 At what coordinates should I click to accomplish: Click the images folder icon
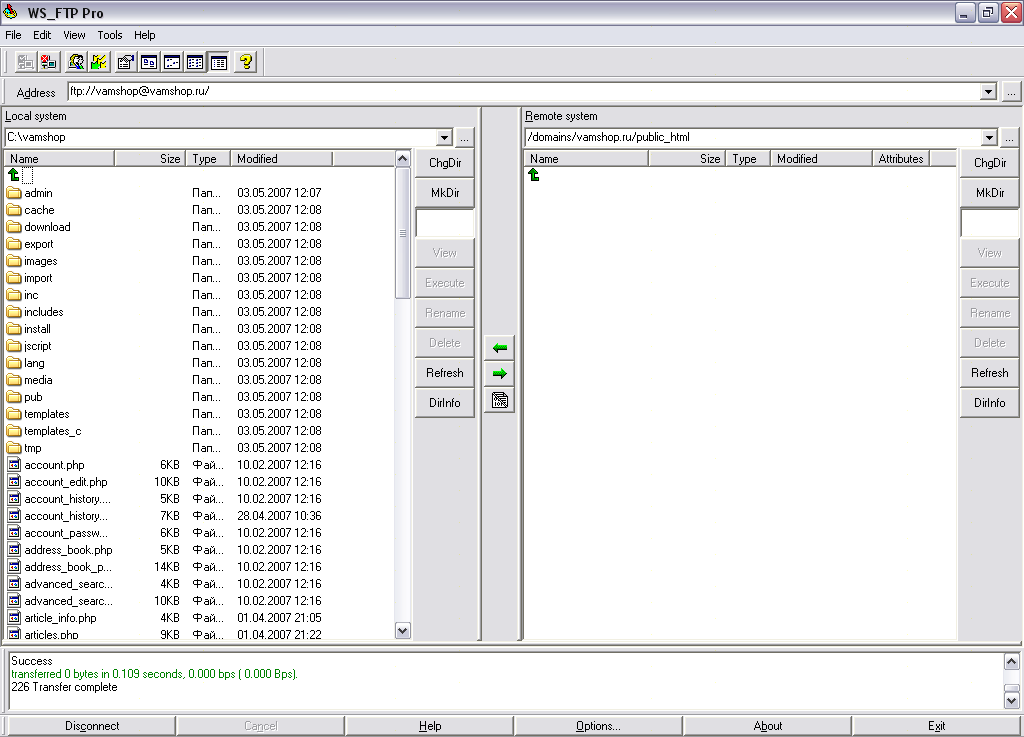(14, 260)
